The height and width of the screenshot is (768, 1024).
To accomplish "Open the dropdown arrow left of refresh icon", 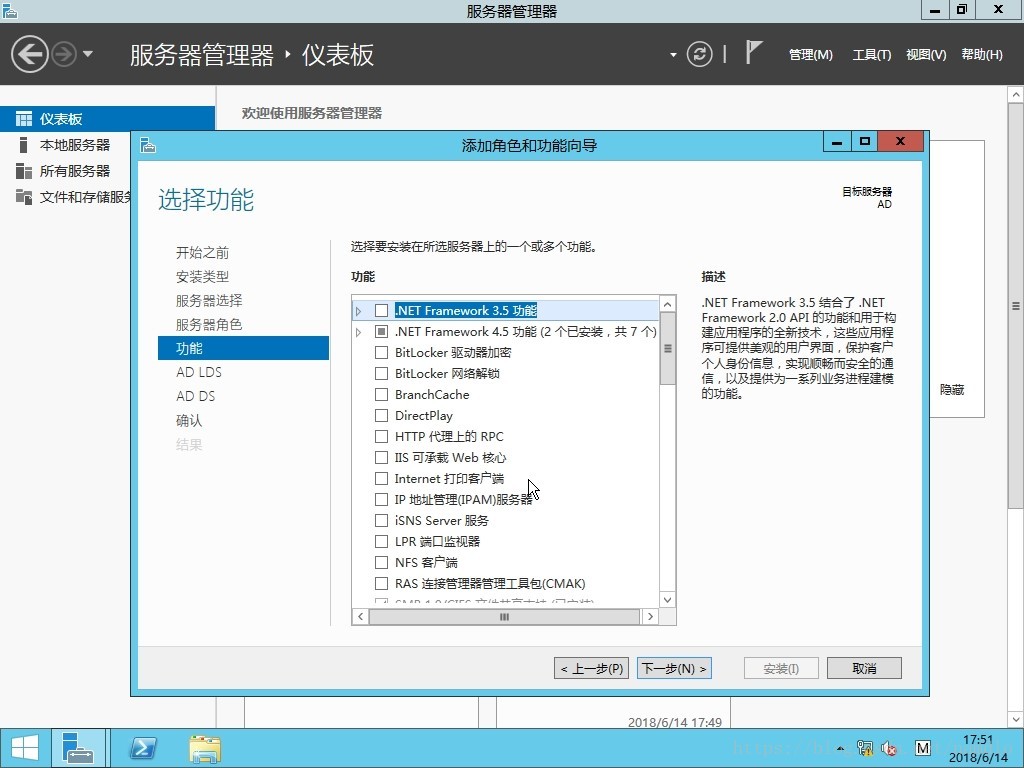I will click(673, 55).
